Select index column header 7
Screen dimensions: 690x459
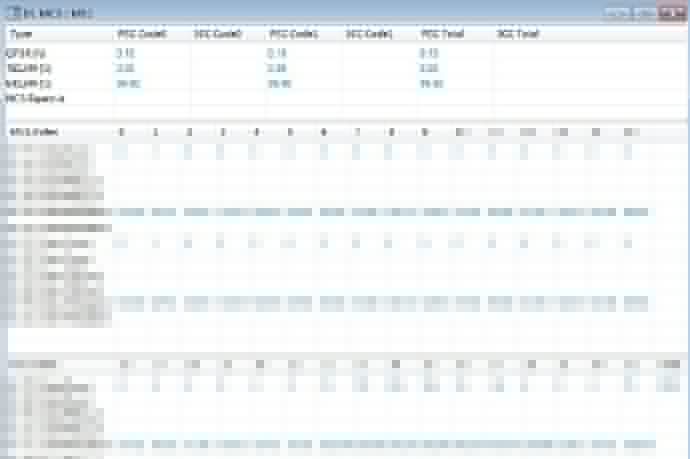[357, 132]
